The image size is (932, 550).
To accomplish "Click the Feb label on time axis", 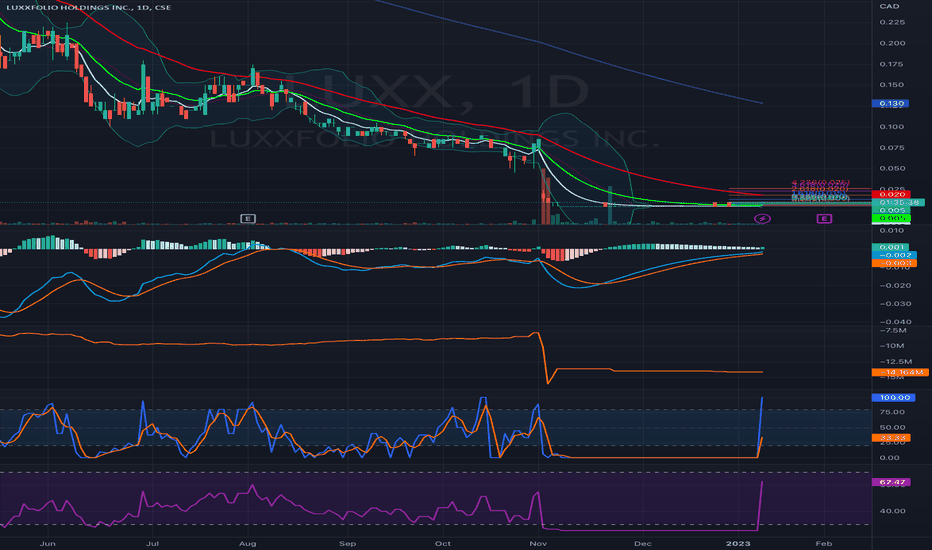I will pos(823,543).
